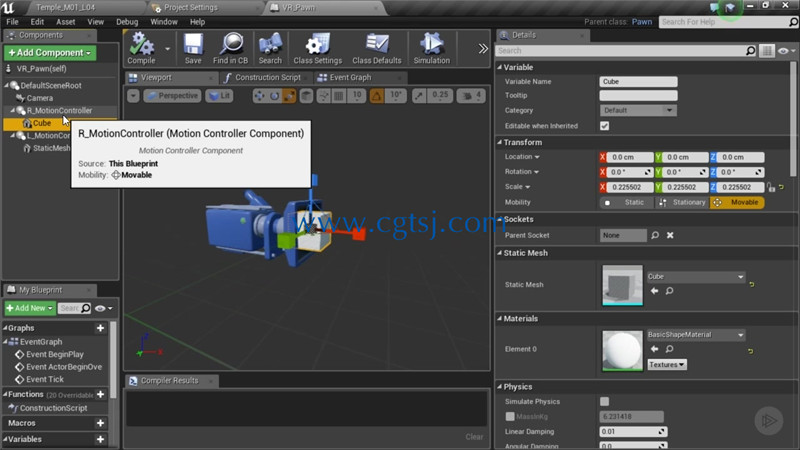This screenshot has height=450, width=800.
Task: Select translate gizmo mode in viewport
Action: click(260, 96)
